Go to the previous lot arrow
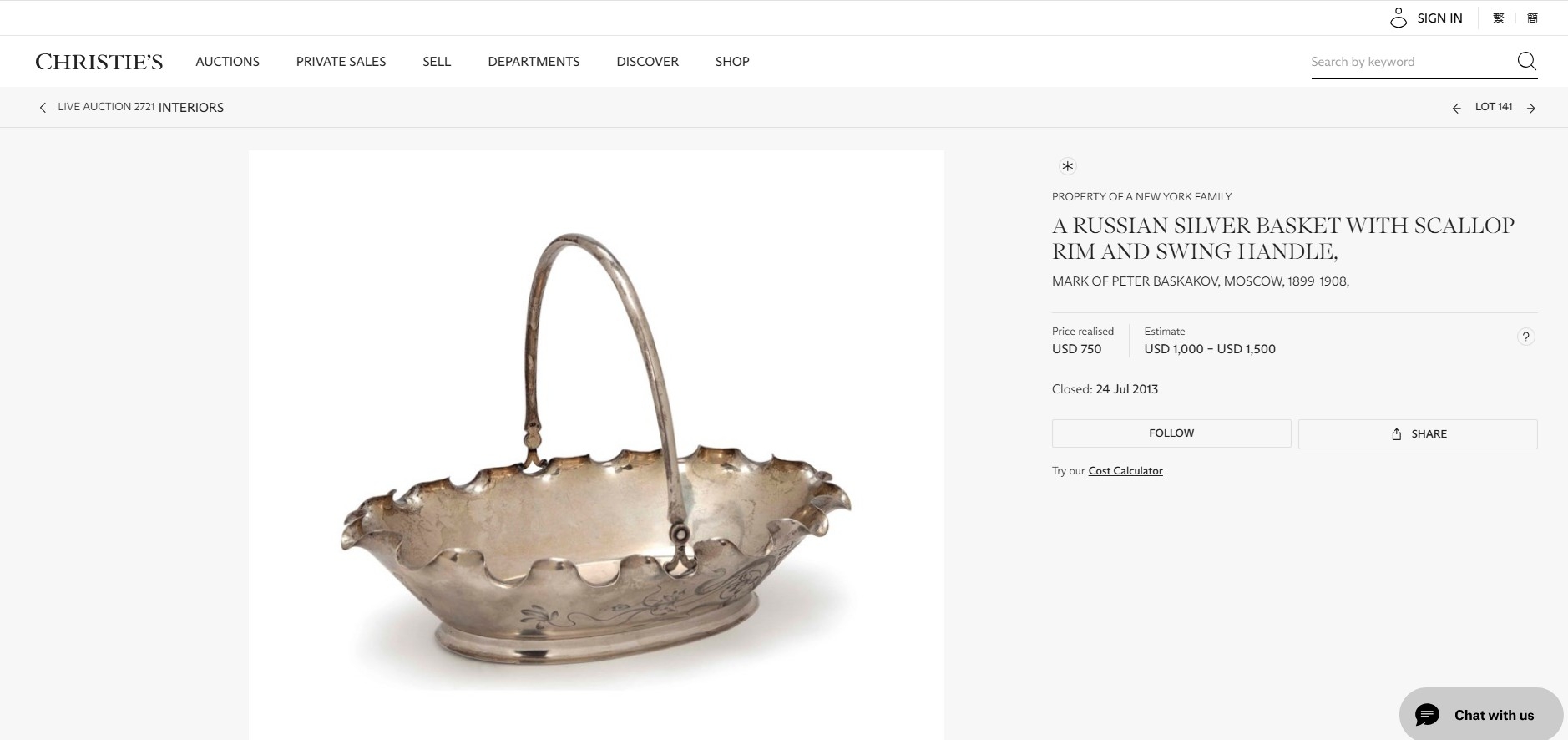1568x740 pixels. coord(1456,108)
